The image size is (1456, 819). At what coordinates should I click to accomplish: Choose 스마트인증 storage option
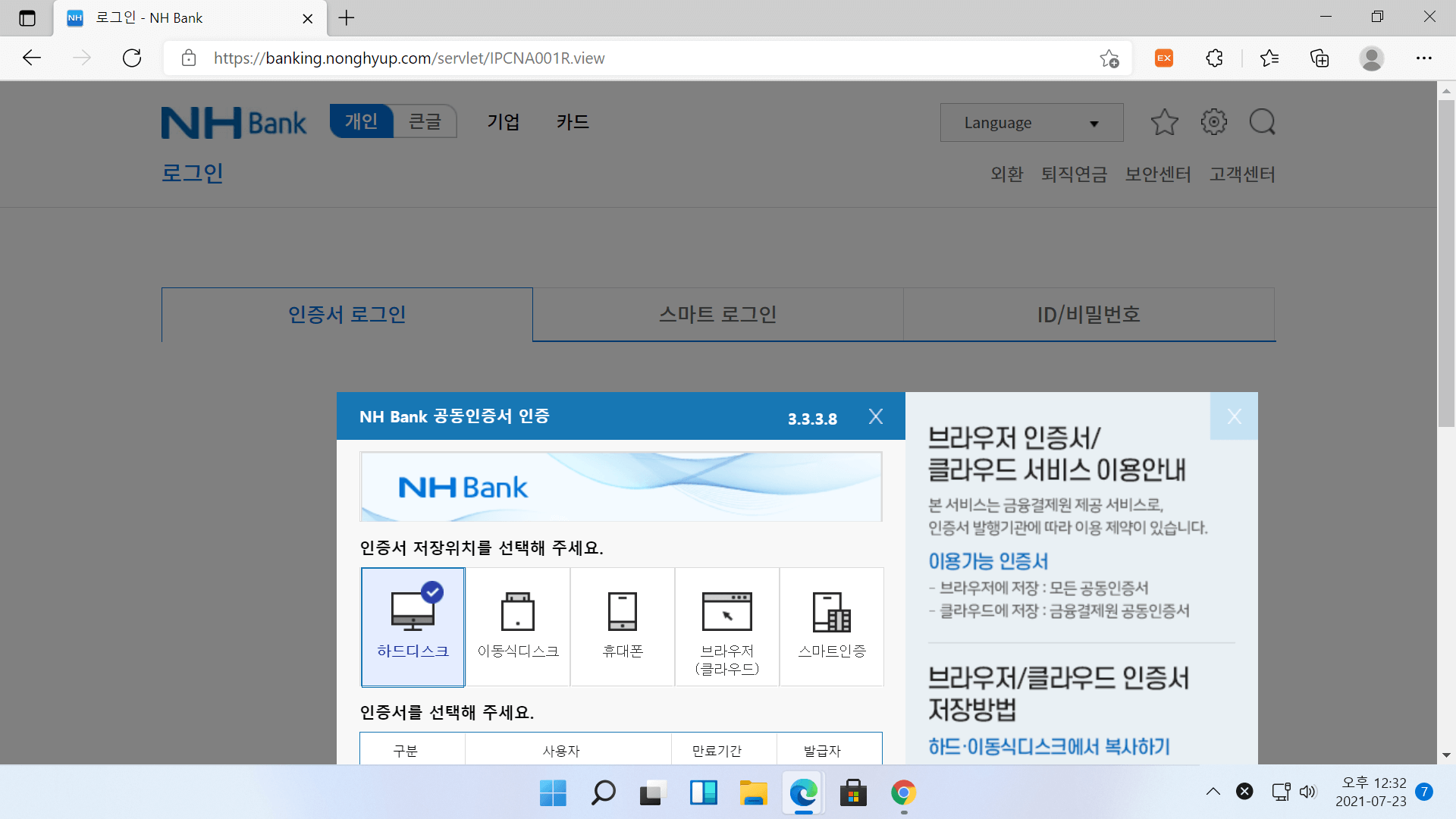click(832, 627)
